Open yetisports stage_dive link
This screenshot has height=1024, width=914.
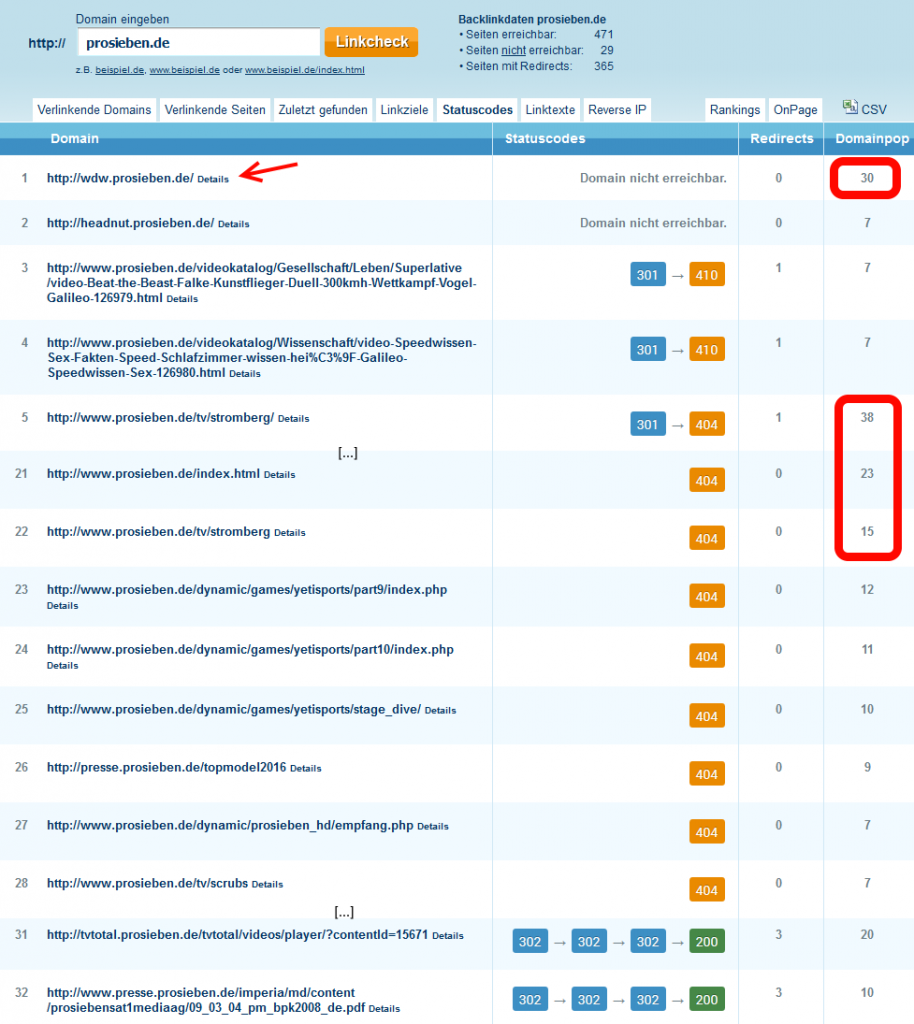click(x=234, y=709)
